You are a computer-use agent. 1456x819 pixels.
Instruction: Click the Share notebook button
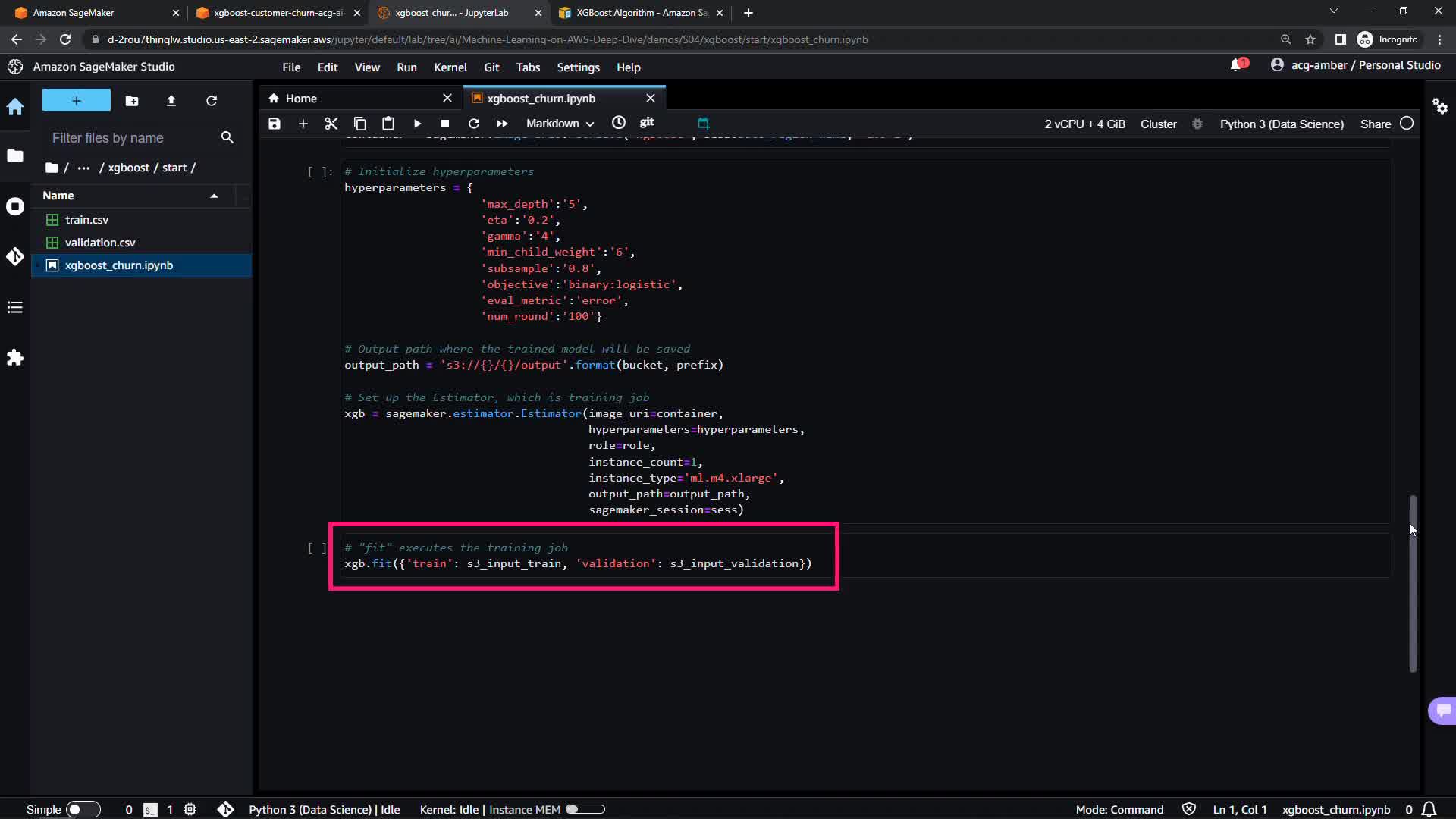tap(1375, 124)
